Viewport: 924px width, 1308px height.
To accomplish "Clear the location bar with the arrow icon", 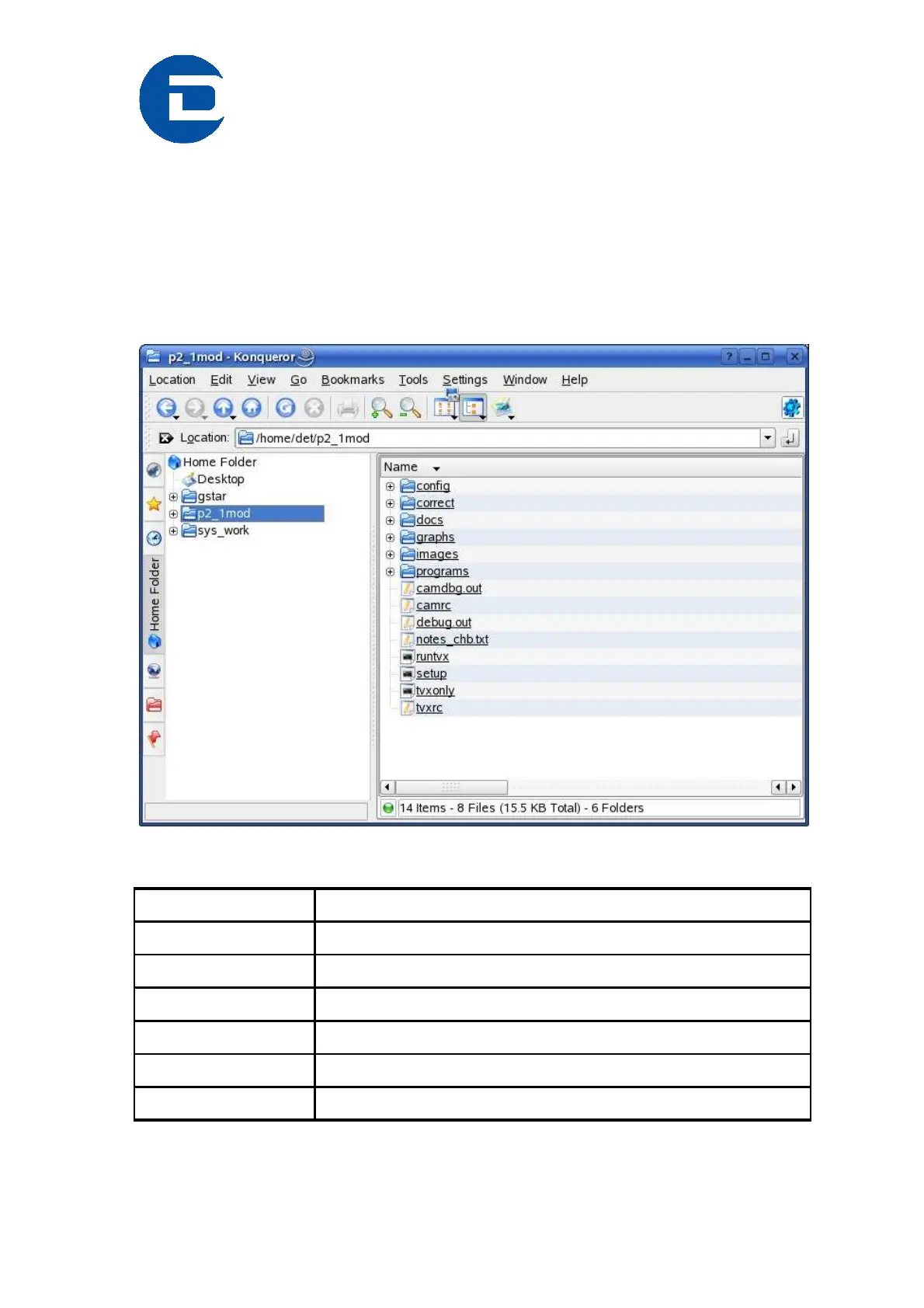I will [x=165, y=438].
